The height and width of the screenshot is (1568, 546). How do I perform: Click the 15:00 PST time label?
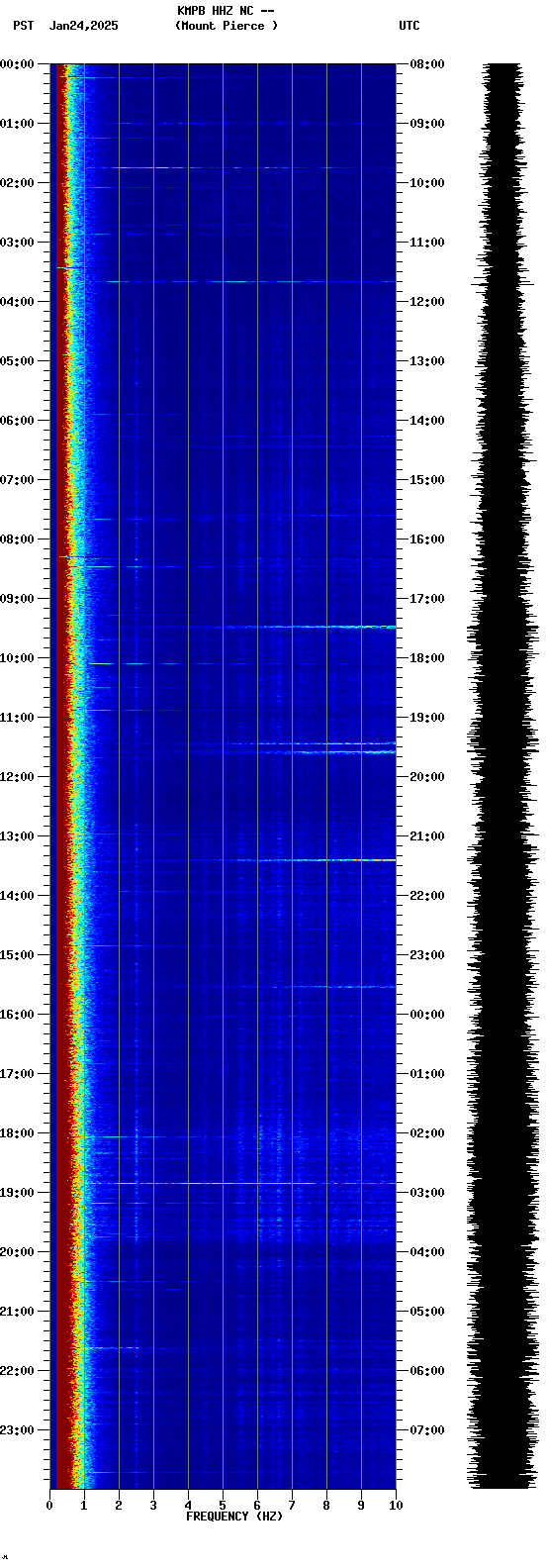[x=17, y=955]
